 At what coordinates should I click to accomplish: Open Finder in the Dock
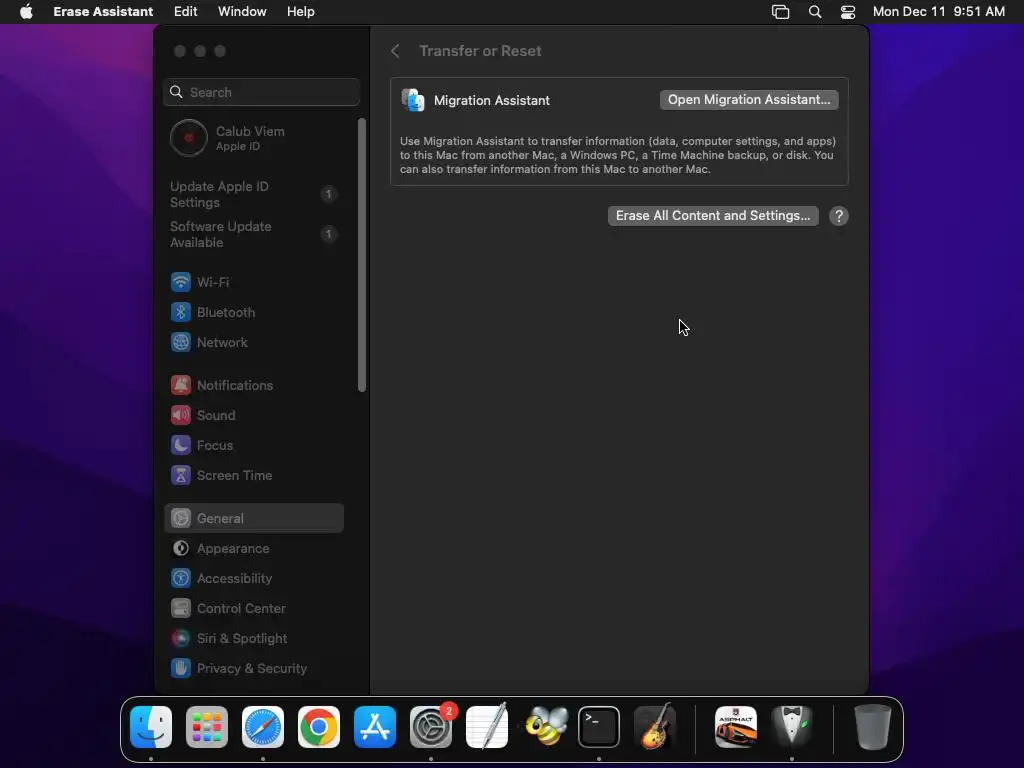tap(151, 727)
